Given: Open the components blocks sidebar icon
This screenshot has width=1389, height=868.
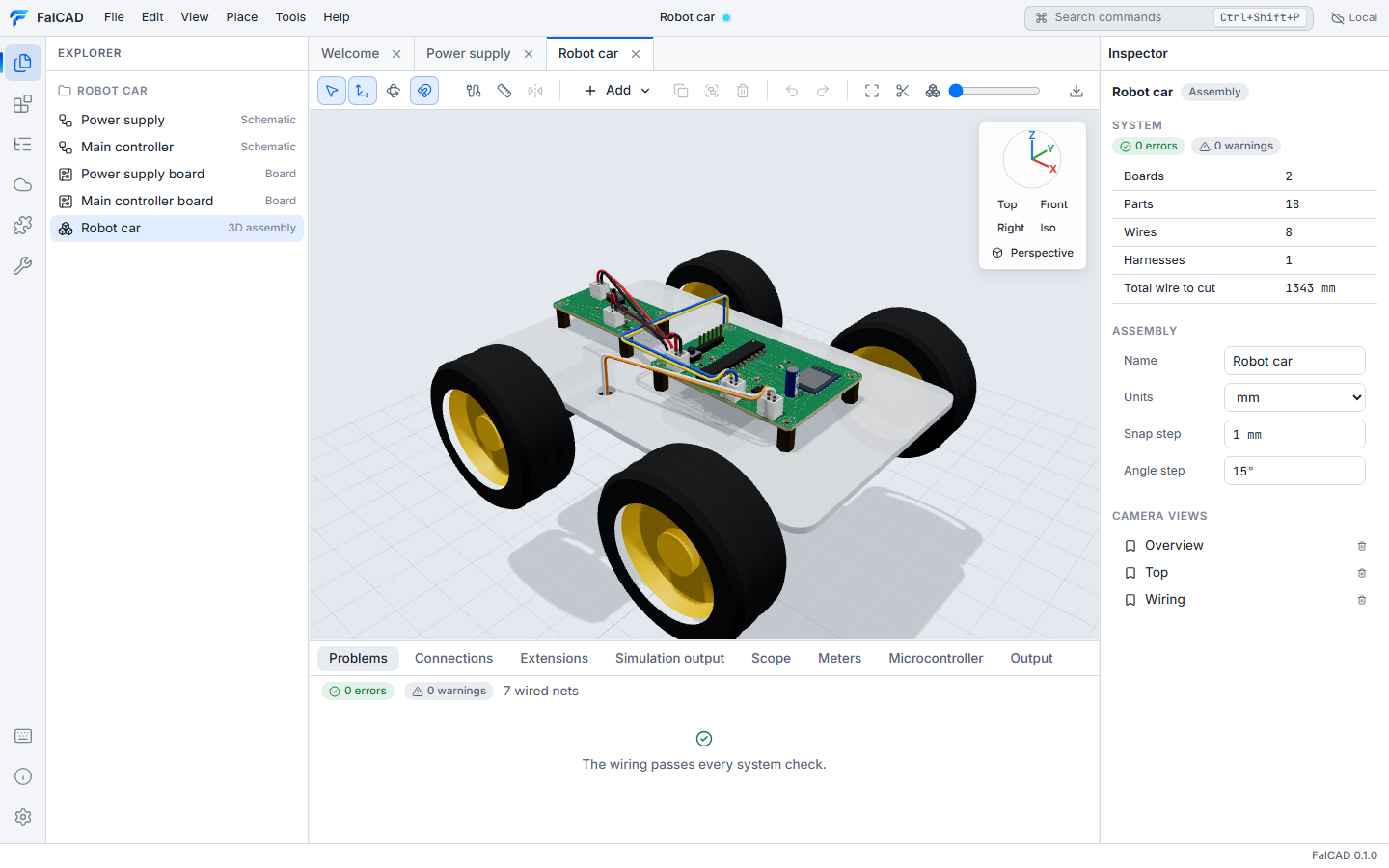Looking at the screenshot, I should (23, 104).
